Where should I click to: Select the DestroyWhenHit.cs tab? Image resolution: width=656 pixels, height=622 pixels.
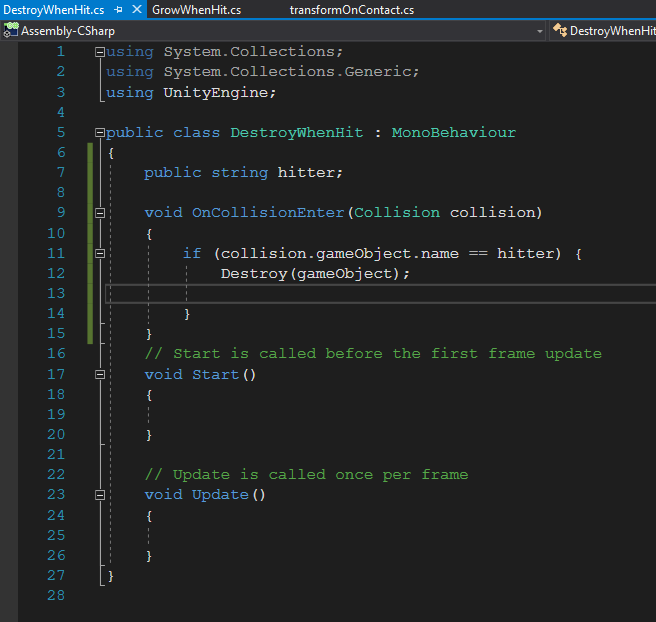[x=54, y=10]
